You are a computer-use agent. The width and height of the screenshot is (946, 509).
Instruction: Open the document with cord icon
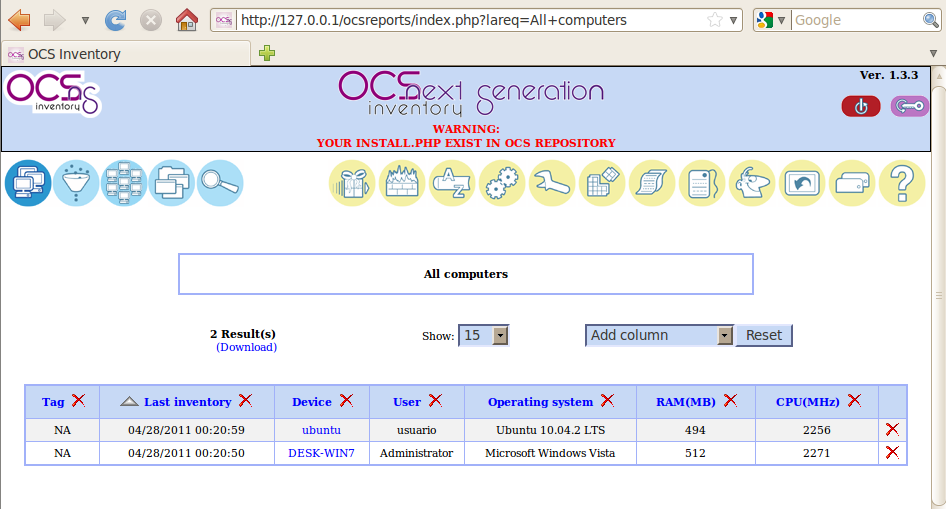point(702,183)
